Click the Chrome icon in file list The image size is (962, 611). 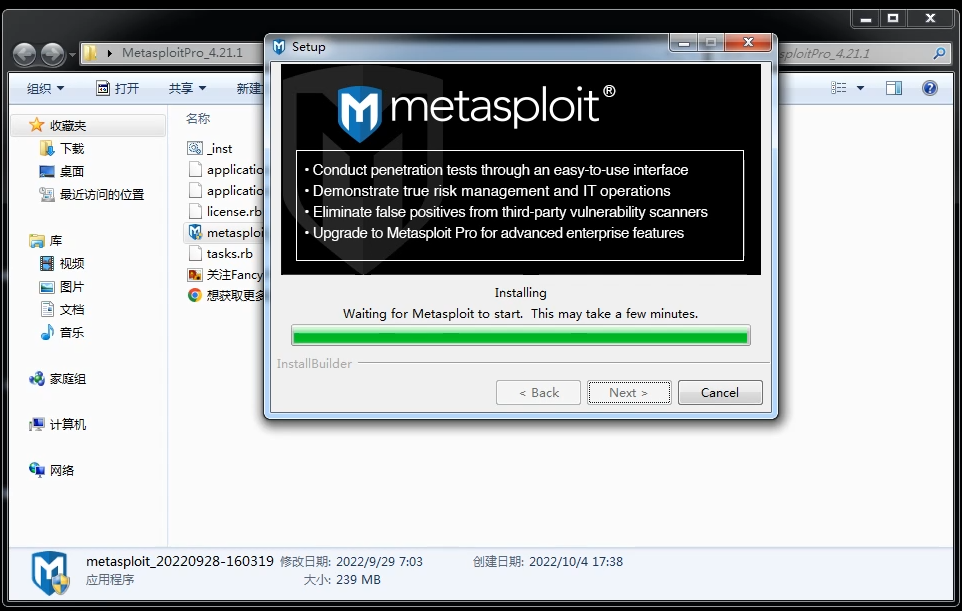click(x=194, y=296)
